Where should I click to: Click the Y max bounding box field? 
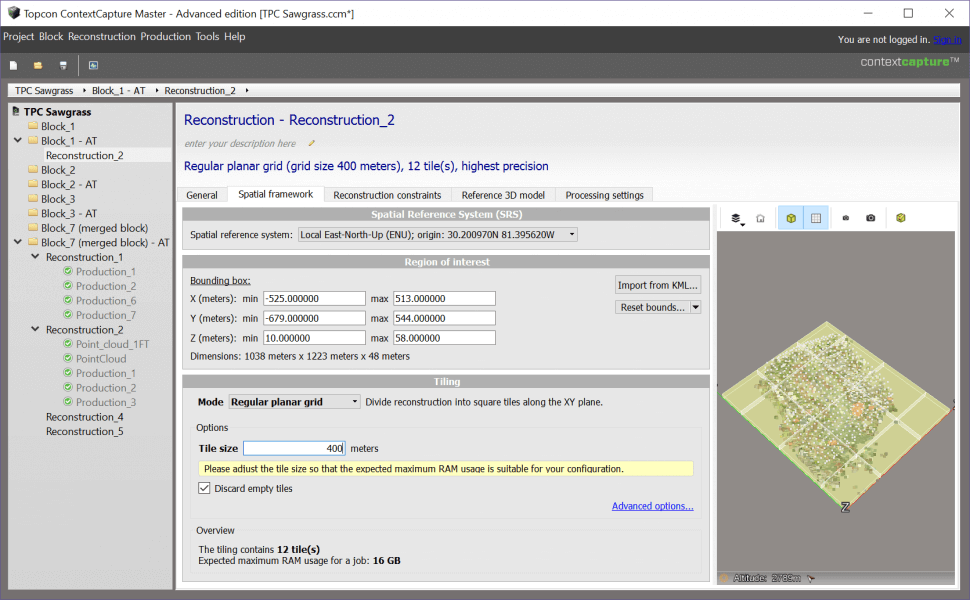coord(444,319)
